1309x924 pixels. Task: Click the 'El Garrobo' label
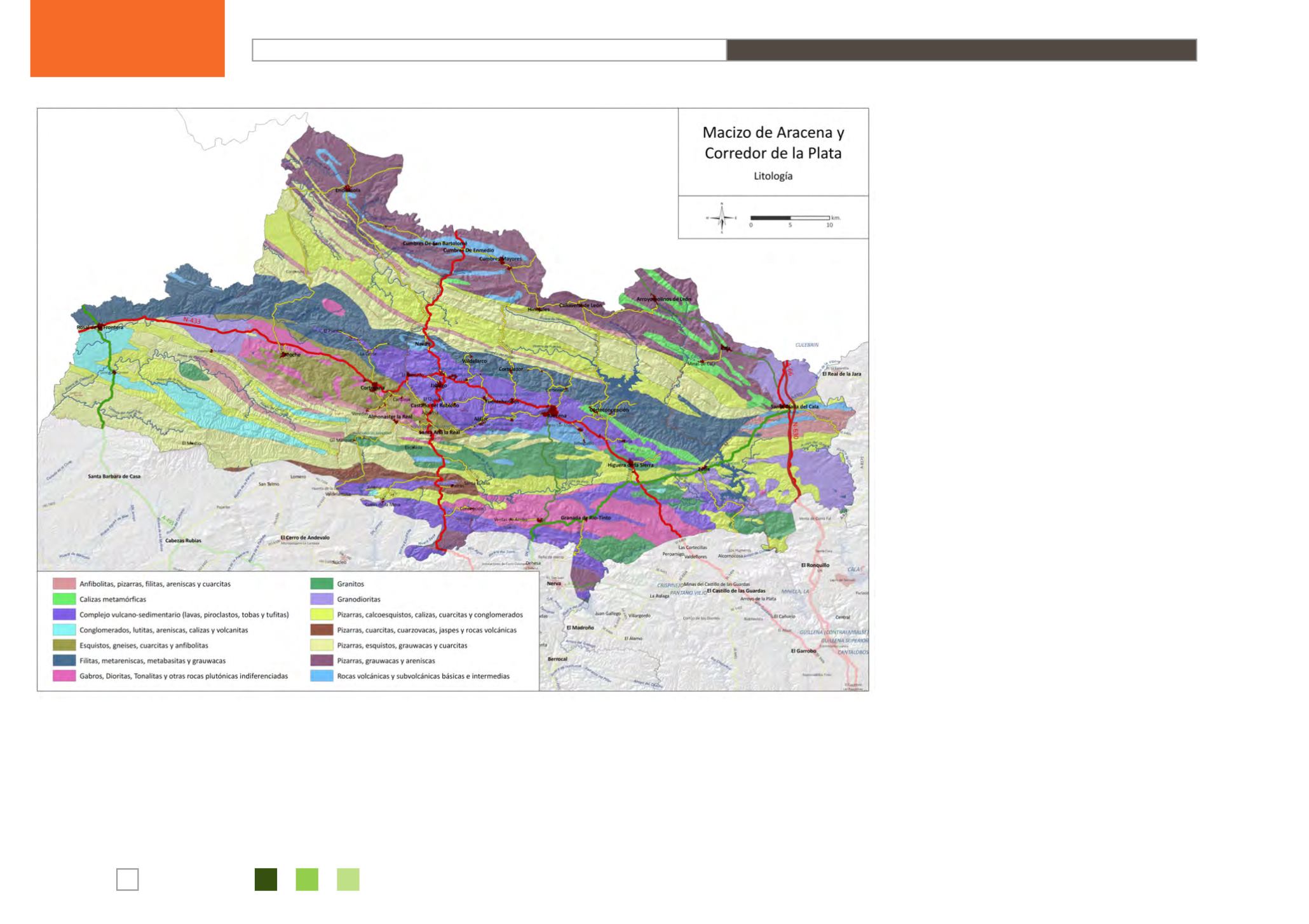click(803, 651)
